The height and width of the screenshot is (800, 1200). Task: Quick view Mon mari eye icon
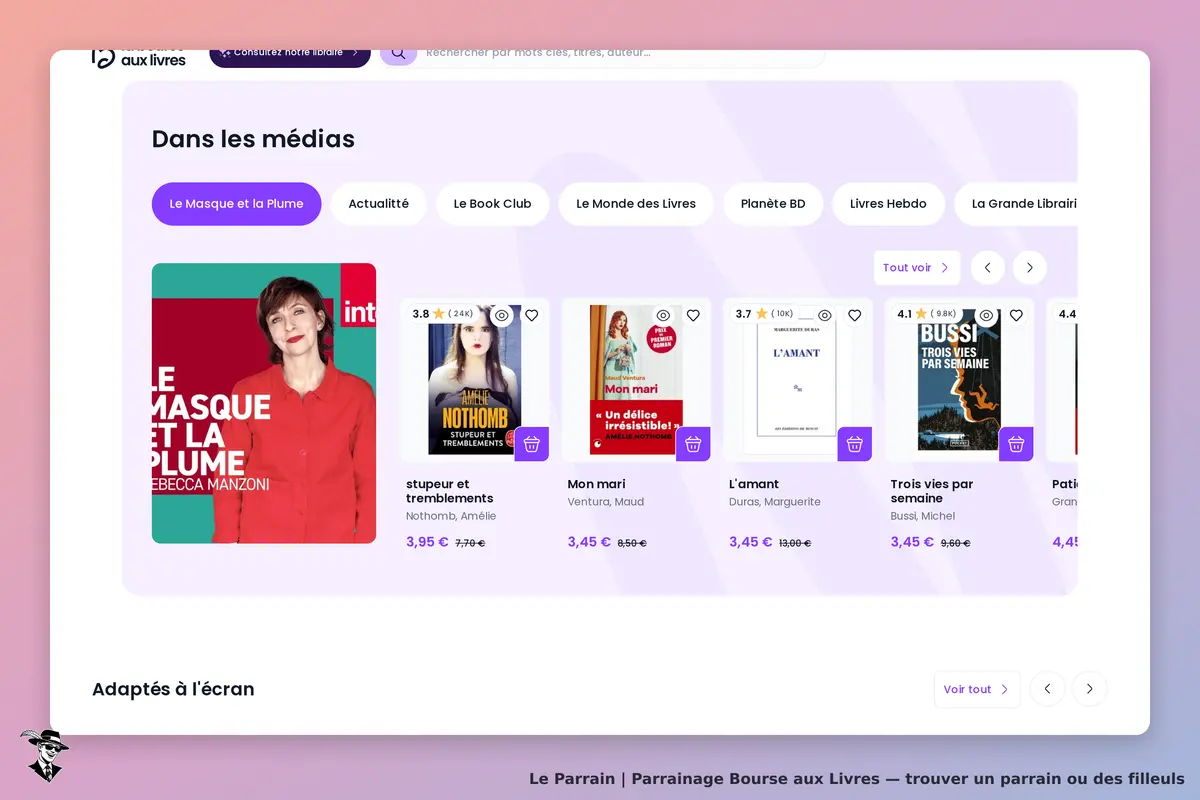pos(663,315)
